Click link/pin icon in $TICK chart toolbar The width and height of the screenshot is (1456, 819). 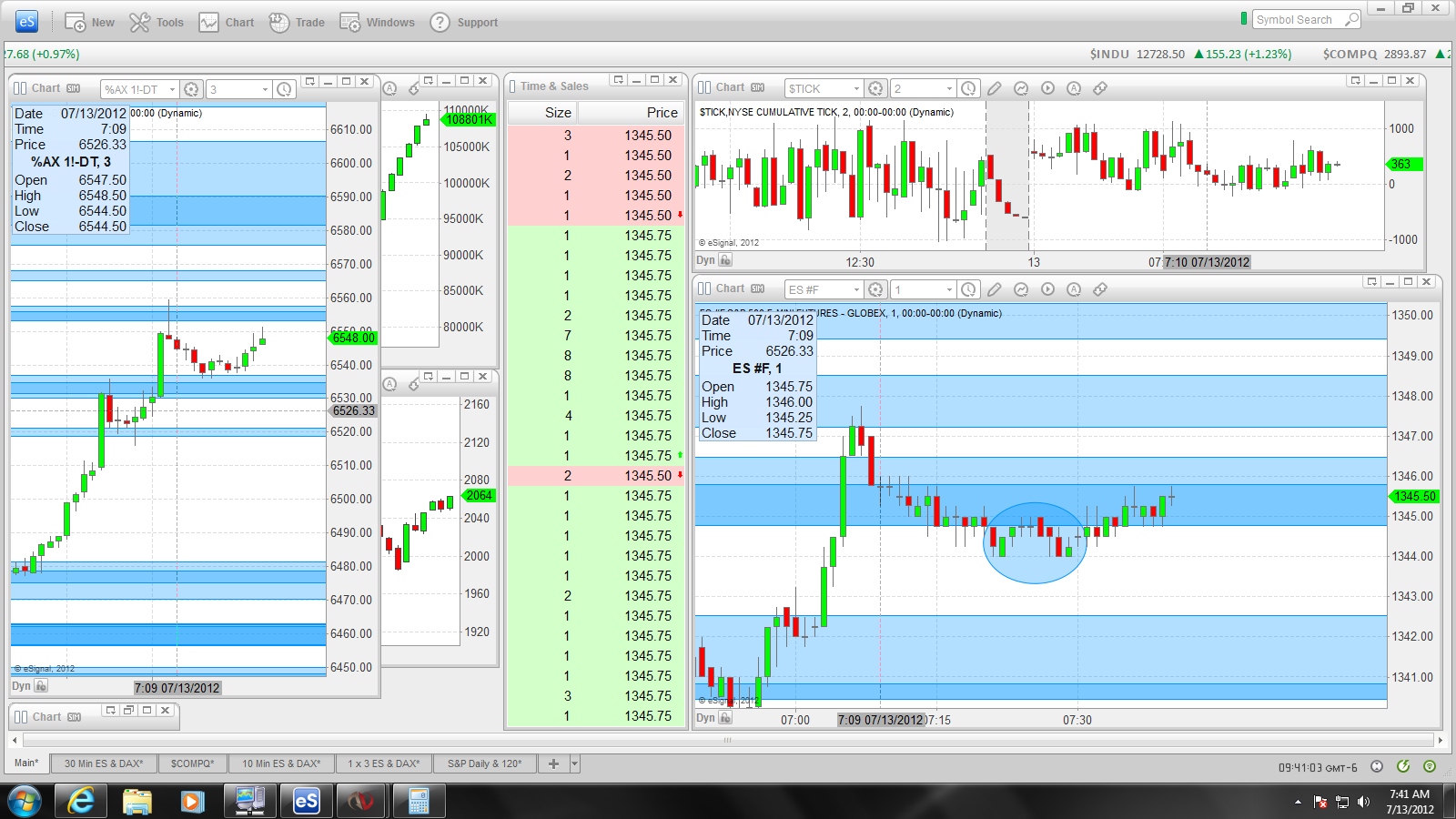(1100, 88)
